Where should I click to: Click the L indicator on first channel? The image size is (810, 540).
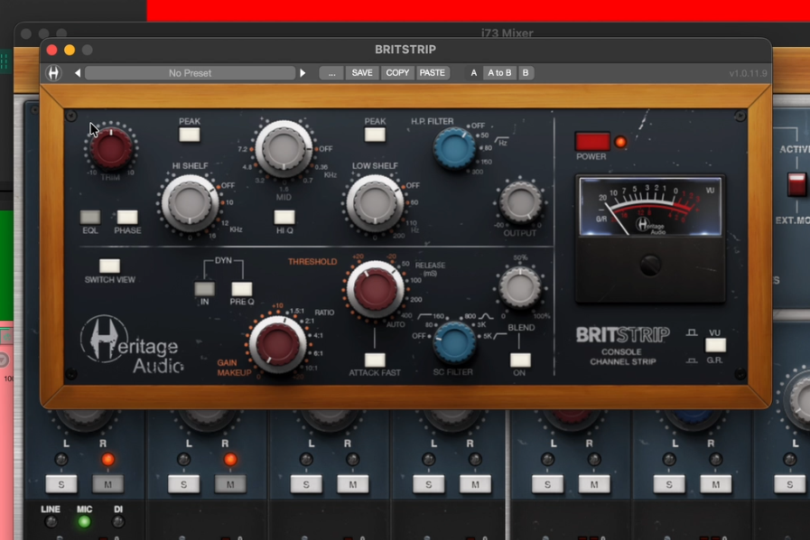pos(61,459)
